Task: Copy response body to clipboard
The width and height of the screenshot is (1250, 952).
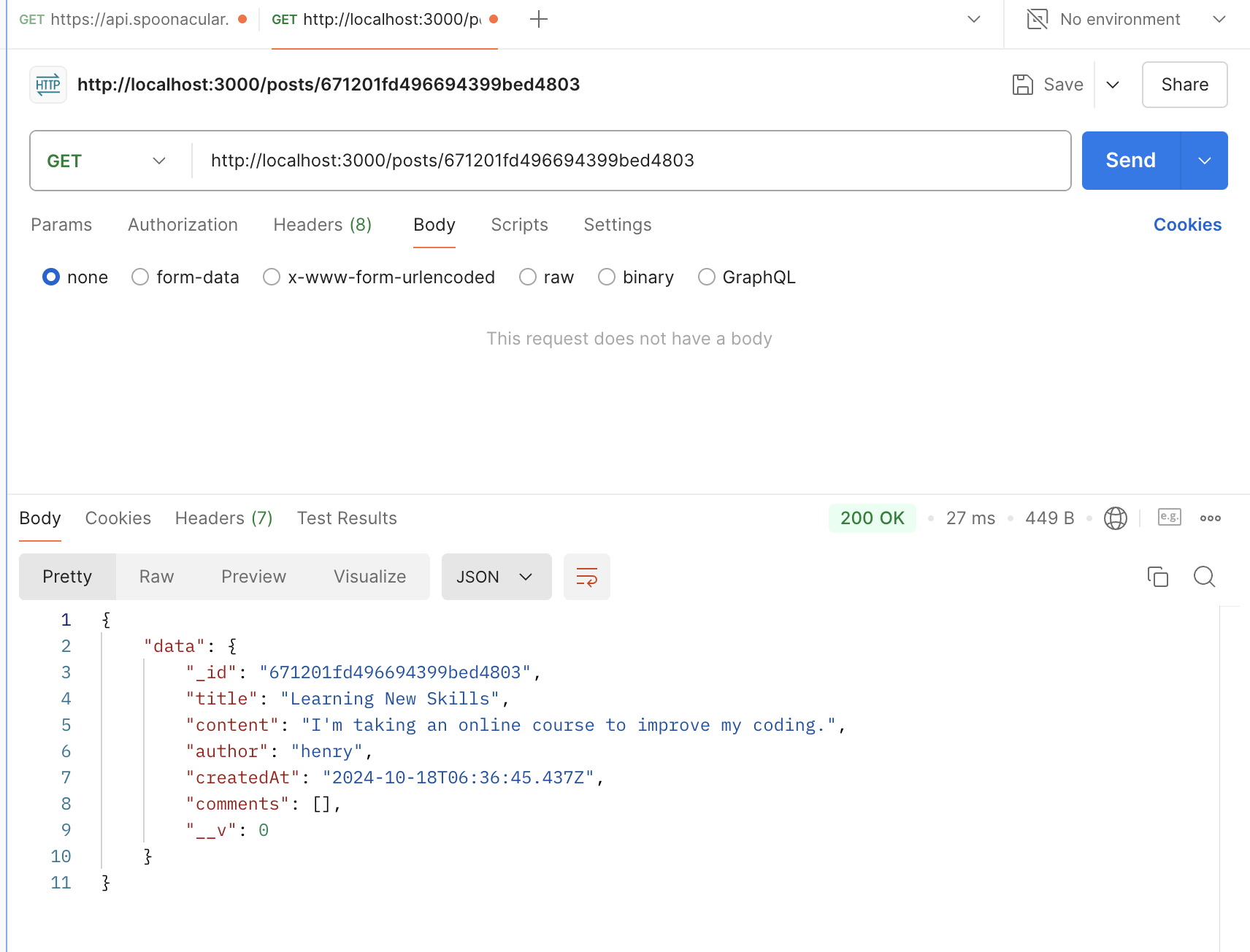Action: pos(1158,577)
